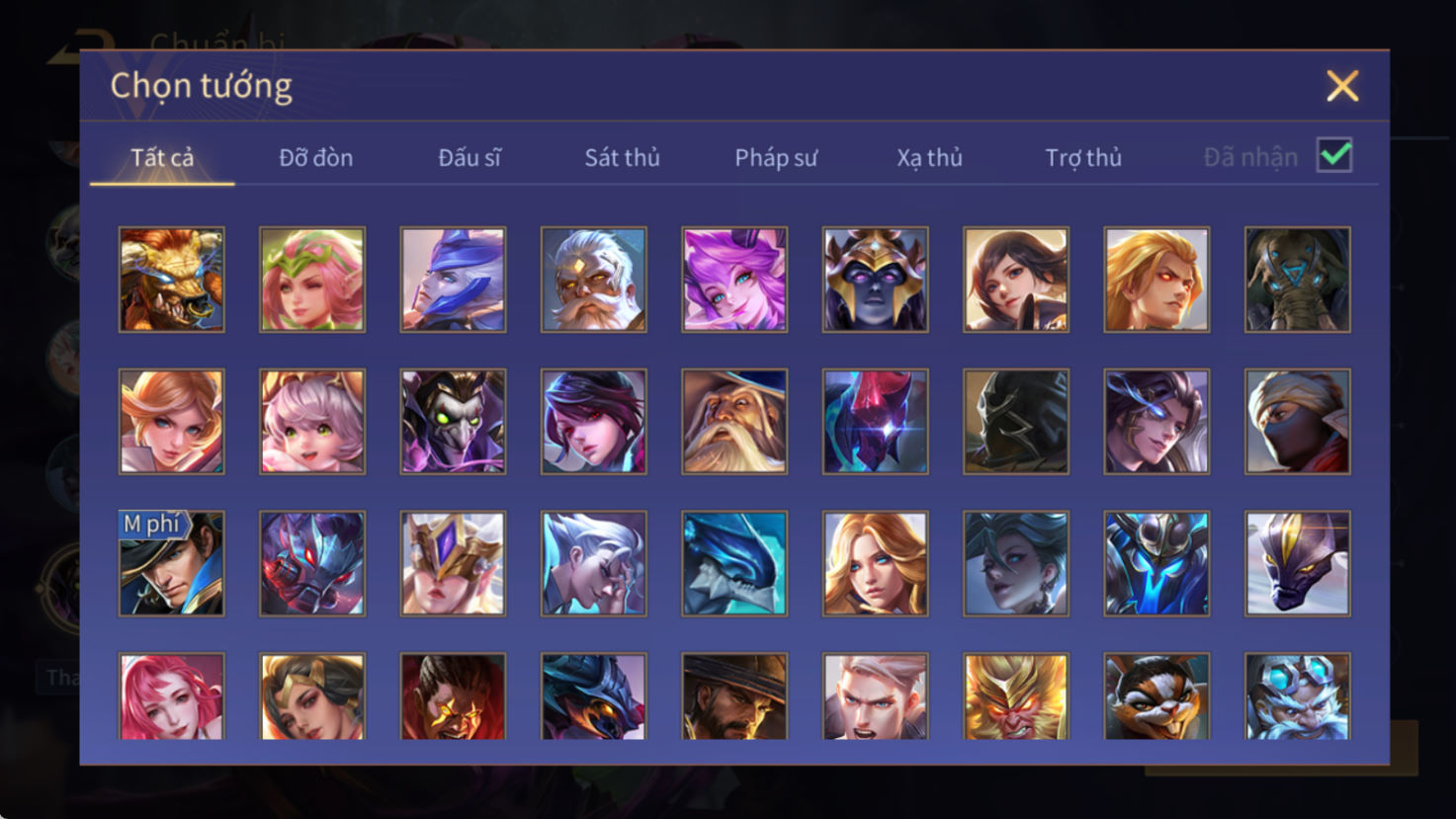Select the Tất cả tab
Viewport: 1456px width, 819px height.
pos(162,158)
